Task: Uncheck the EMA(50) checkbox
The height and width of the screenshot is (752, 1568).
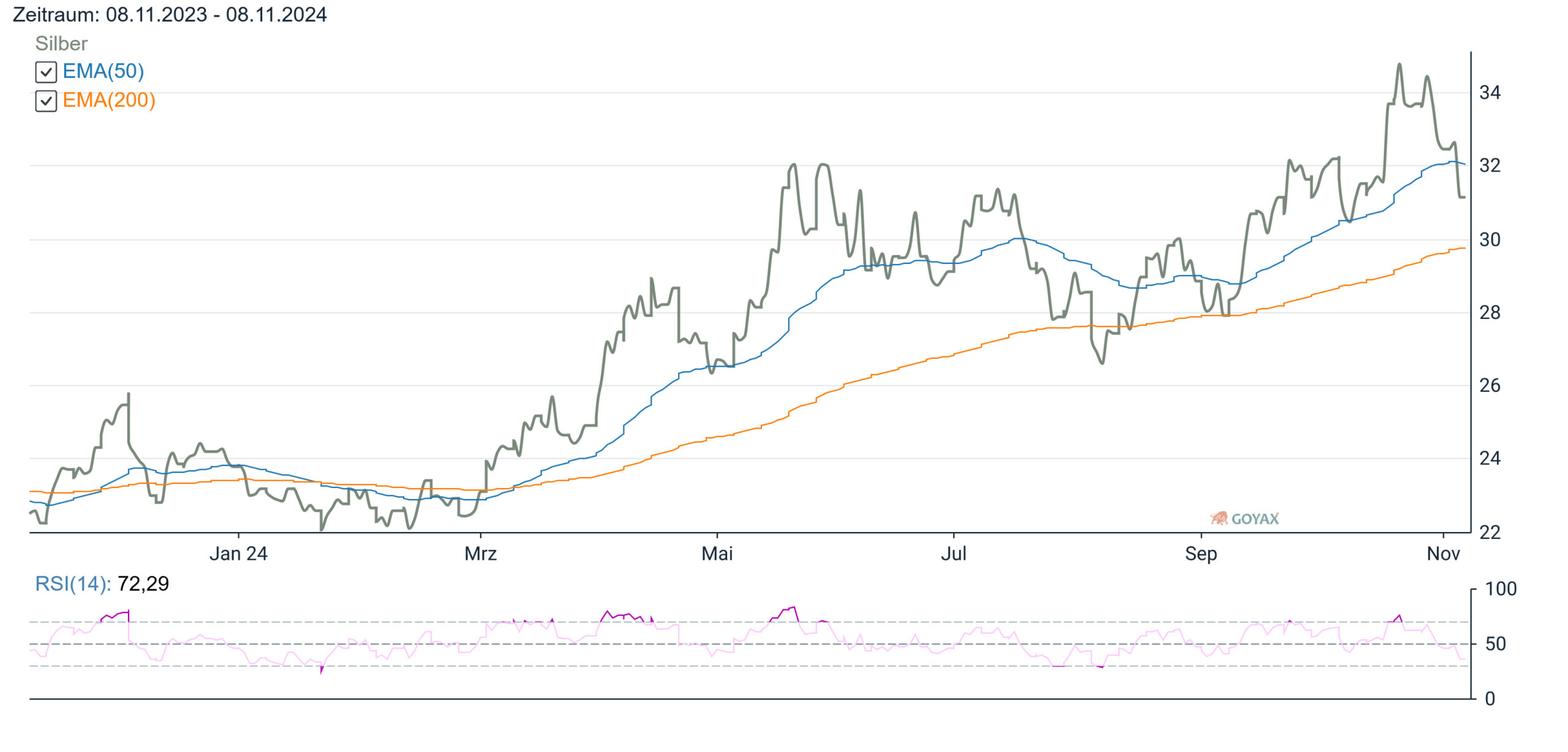Action: 46,72
